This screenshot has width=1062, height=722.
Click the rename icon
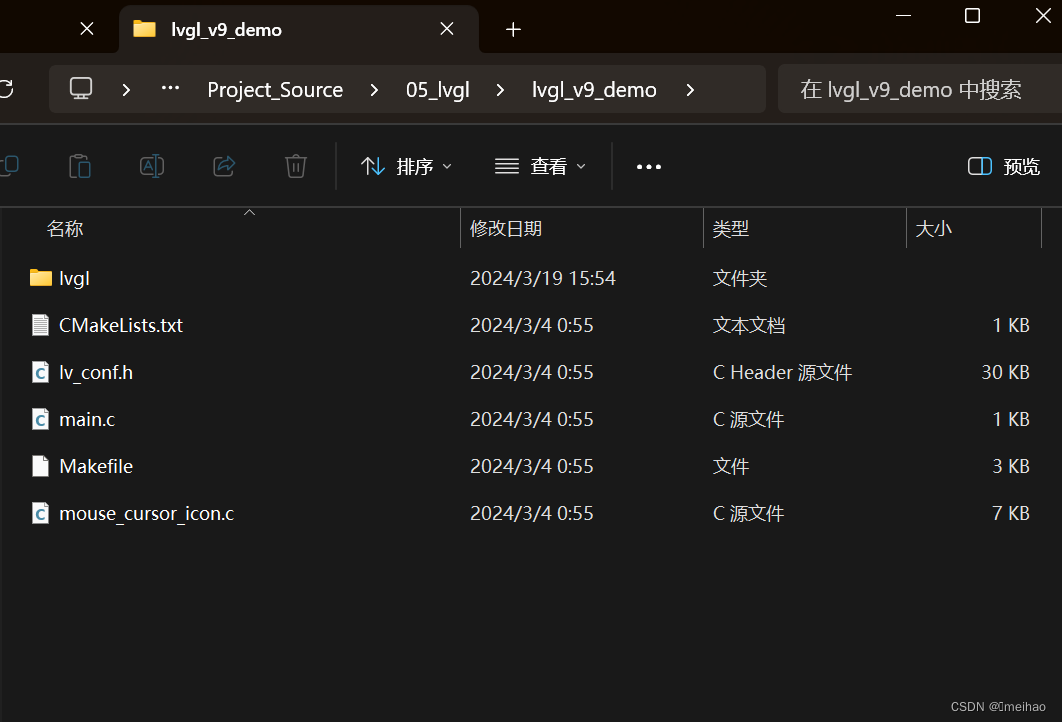152,166
